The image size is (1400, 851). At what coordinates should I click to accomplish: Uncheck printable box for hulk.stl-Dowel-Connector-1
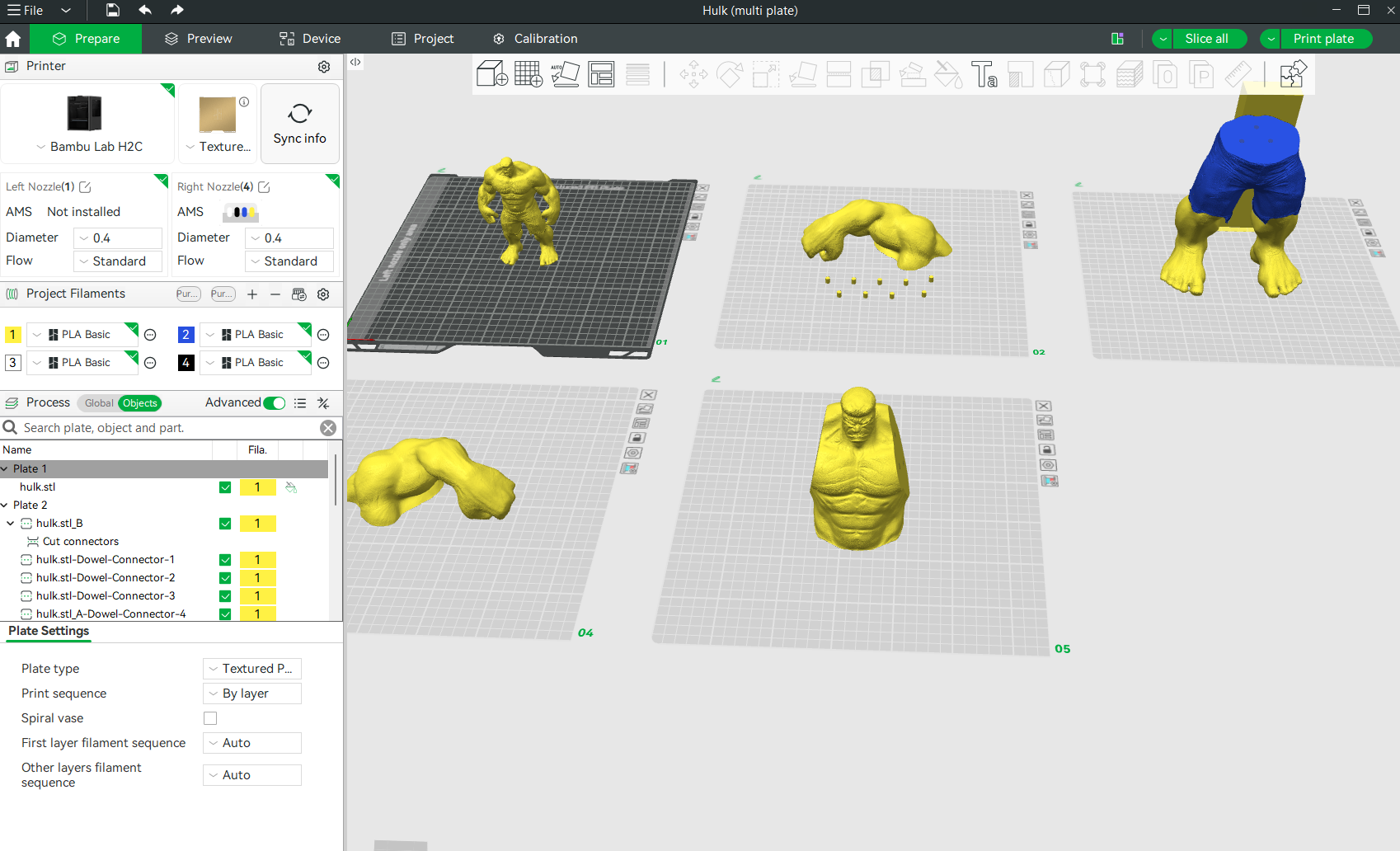[225, 560]
